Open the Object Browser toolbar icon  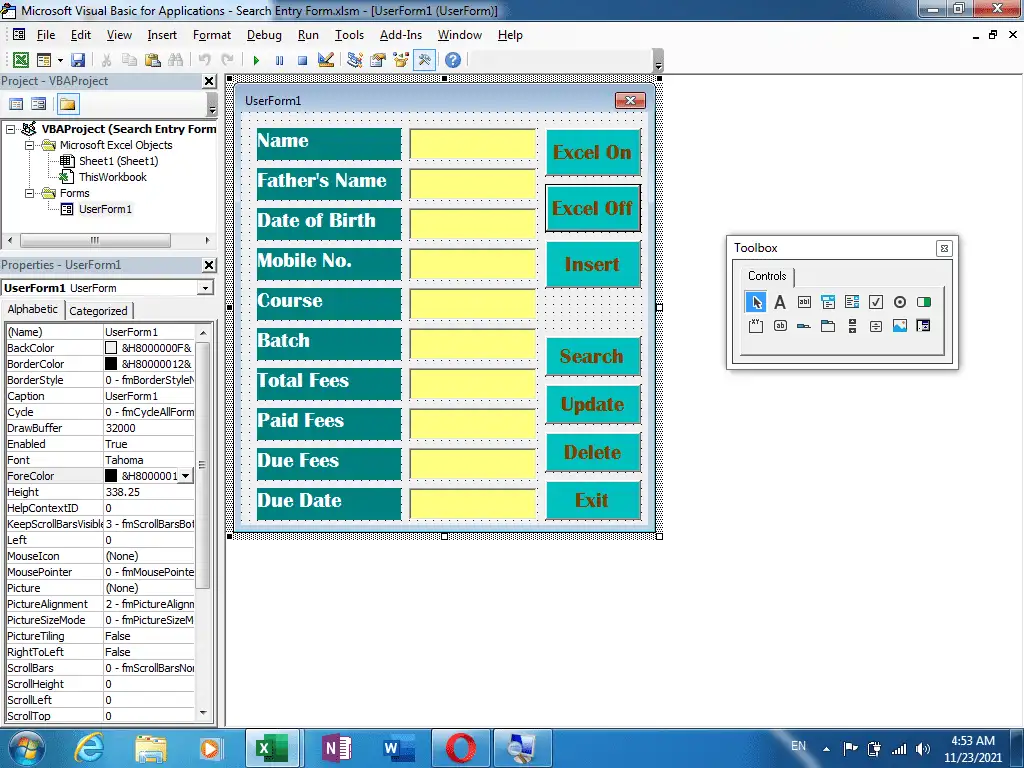[401, 60]
